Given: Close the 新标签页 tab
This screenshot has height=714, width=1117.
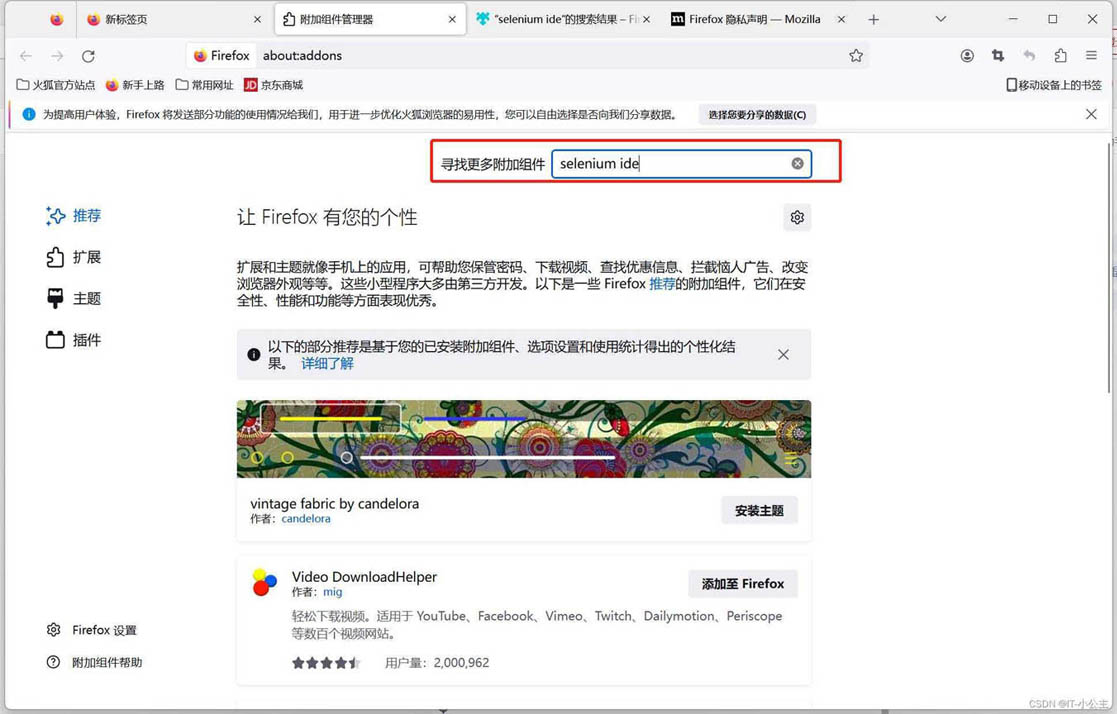Looking at the screenshot, I should 257,19.
